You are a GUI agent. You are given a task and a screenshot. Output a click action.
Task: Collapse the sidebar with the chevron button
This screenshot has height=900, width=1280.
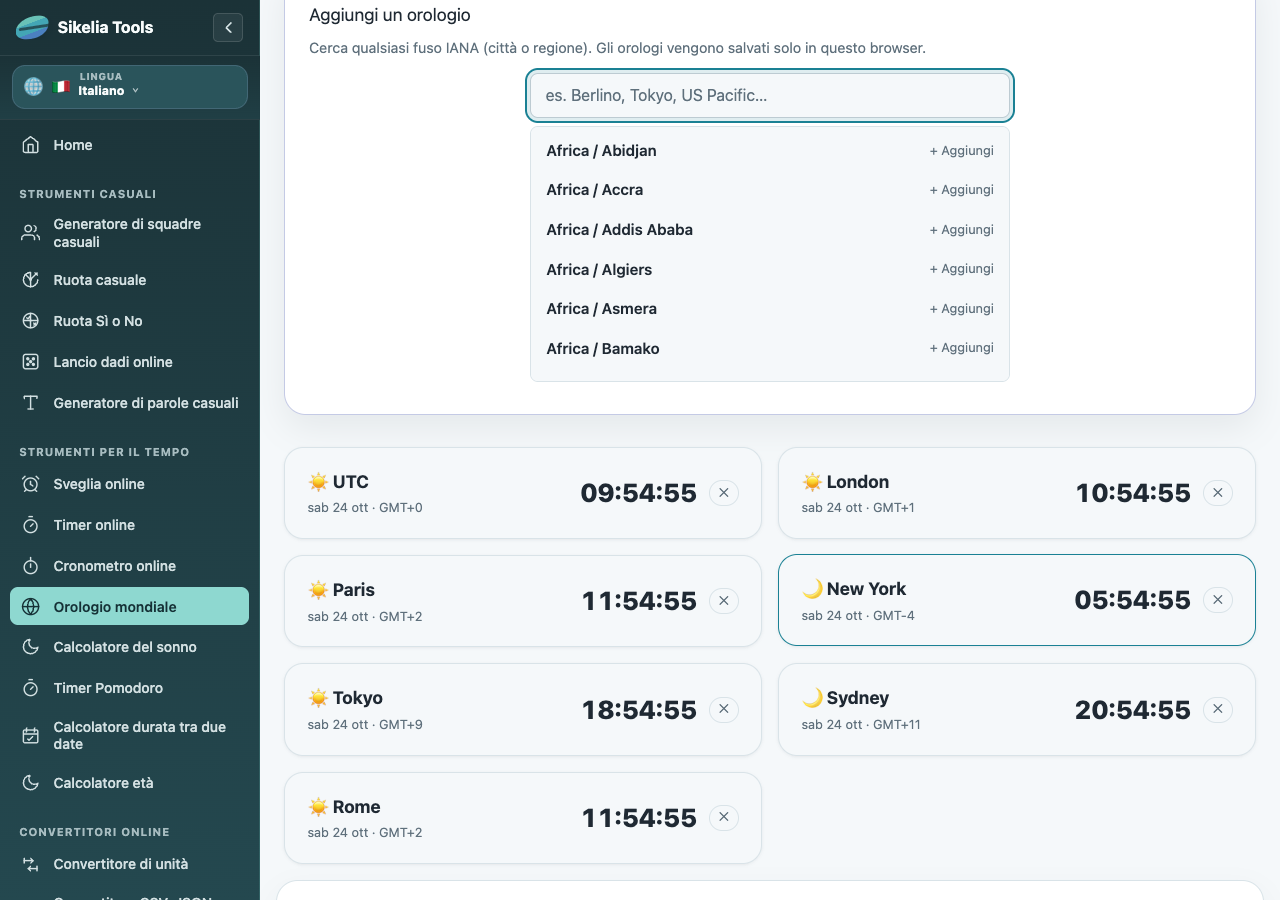[x=228, y=27]
